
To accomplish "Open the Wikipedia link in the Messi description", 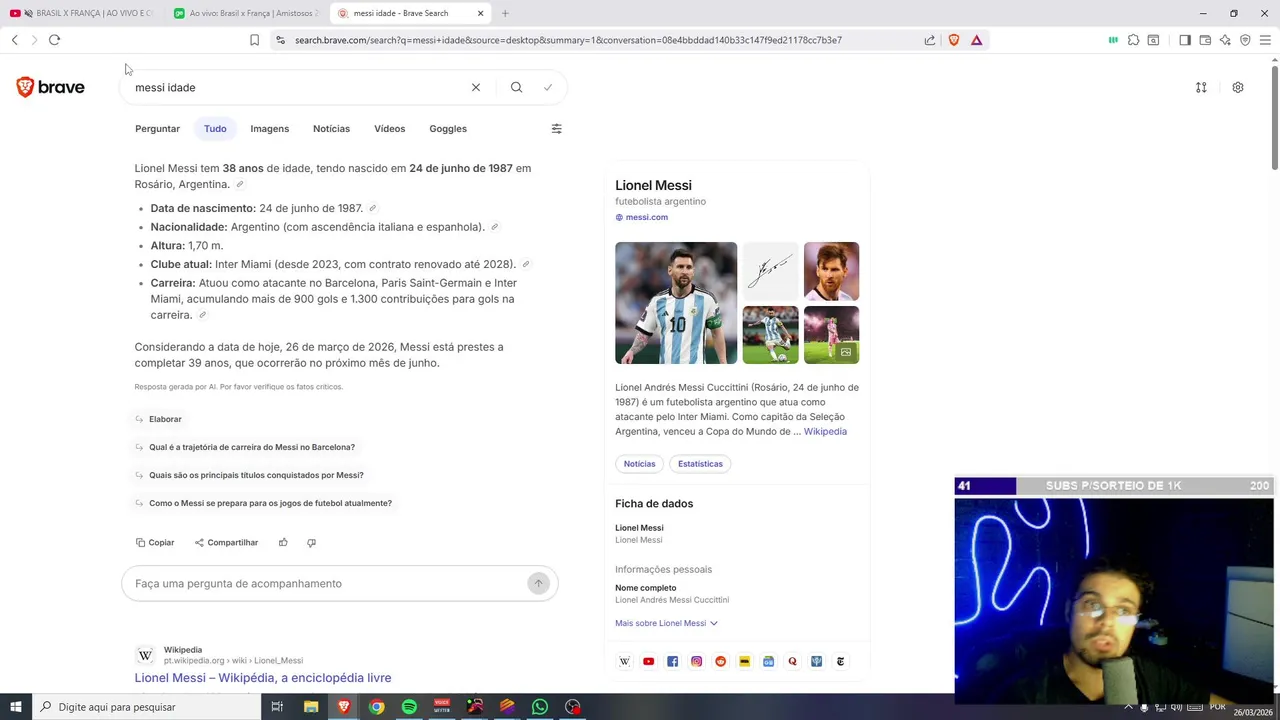I will pyautogui.click(x=825, y=431).
